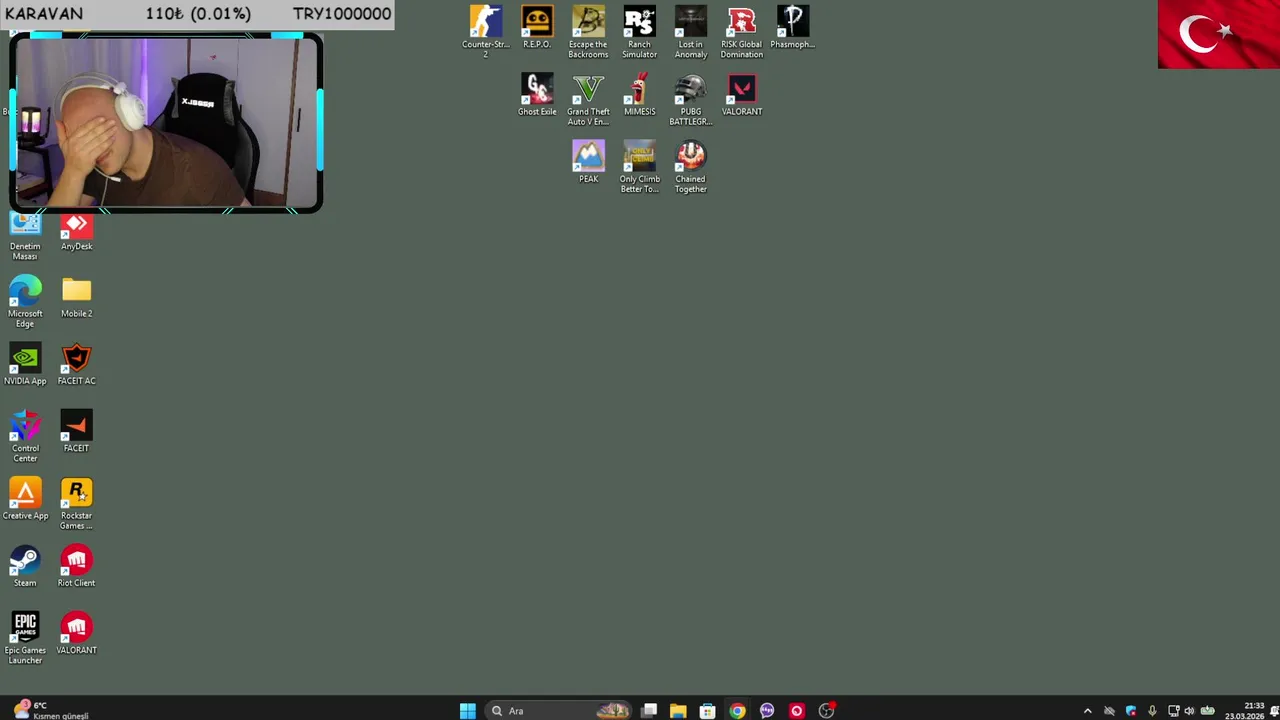Launch the R.E.P.O. game shortcut
The width and height of the screenshot is (1280, 720).
pyautogui.click(x=537, y=28)
